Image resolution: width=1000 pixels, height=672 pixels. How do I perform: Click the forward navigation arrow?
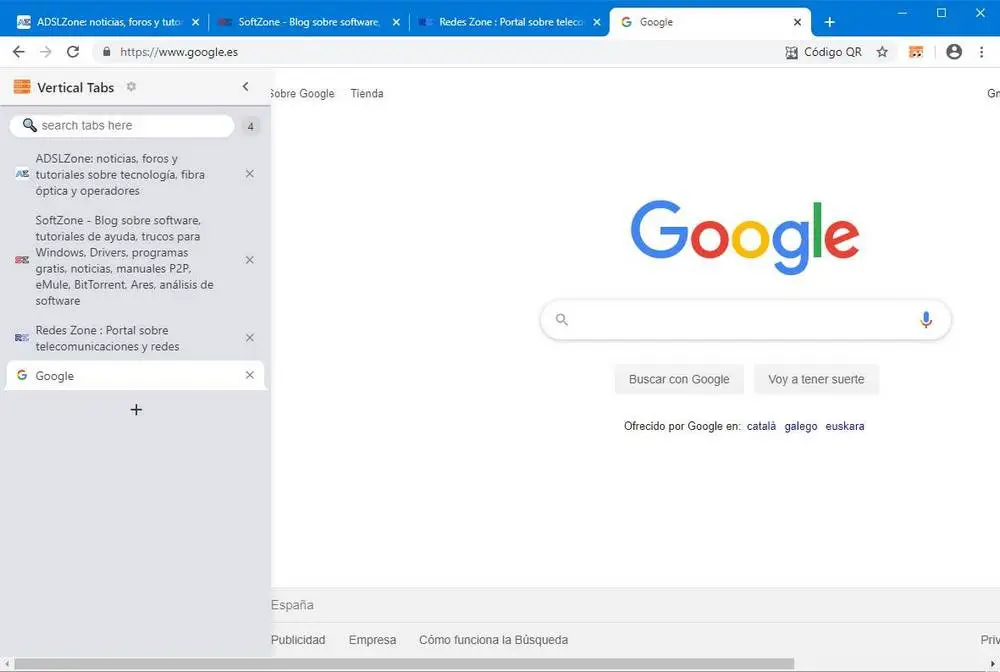point(45,52)
